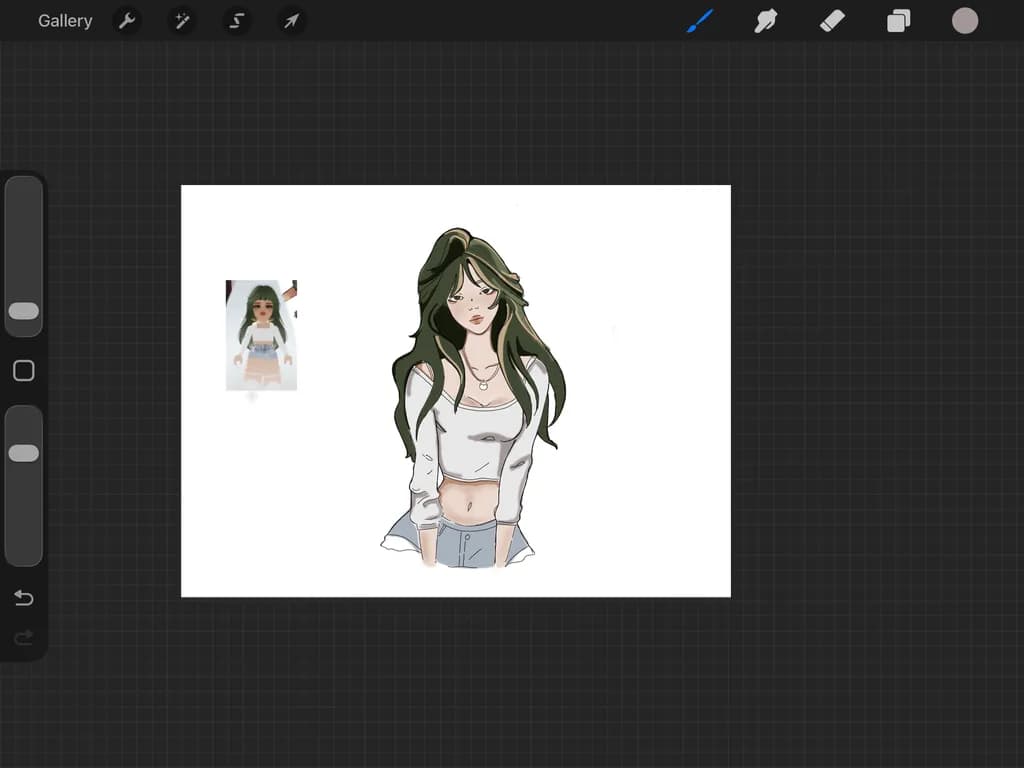Viewport: 1024px width, 768px height.
Task: Select the Smudge finger tool
Action: (765, 21)
